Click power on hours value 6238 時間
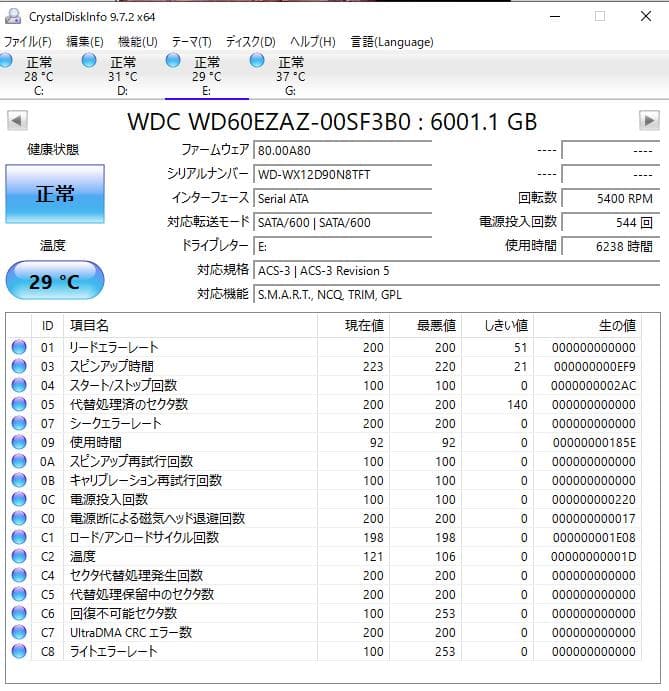The image size is (669, 691). (611, 247)
